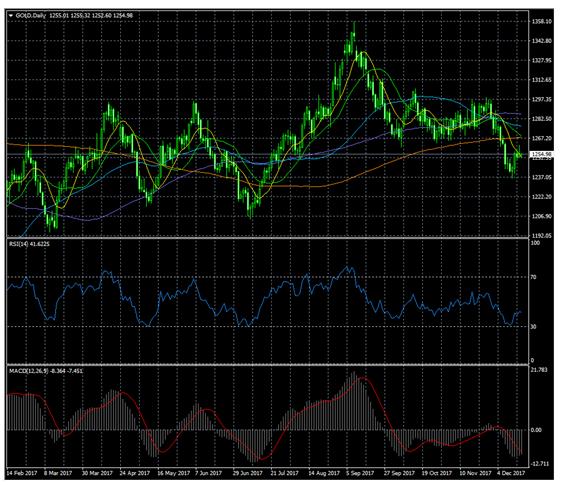Open the chart menu triangle beside GOLD,Daily
The width and height of the screenshot is (562, 485).
(10, 16)
